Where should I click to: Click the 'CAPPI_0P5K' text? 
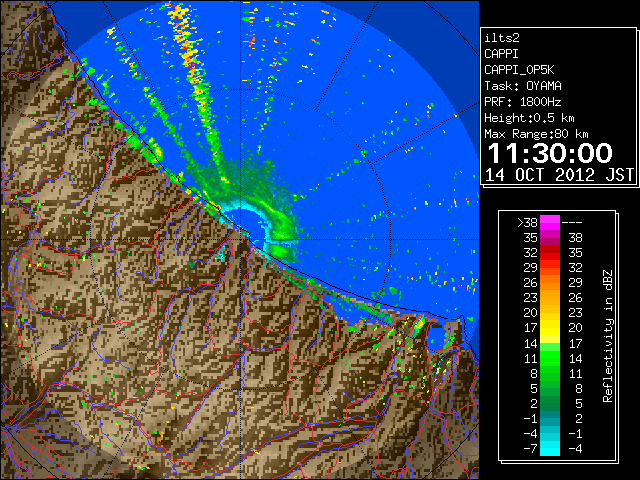tap(519, 70)
